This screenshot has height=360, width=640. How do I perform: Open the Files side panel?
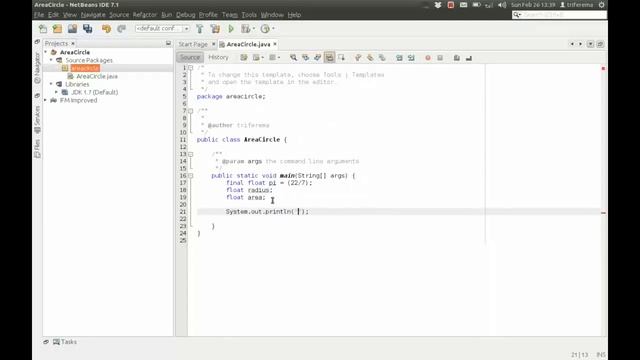click(38, 148)
